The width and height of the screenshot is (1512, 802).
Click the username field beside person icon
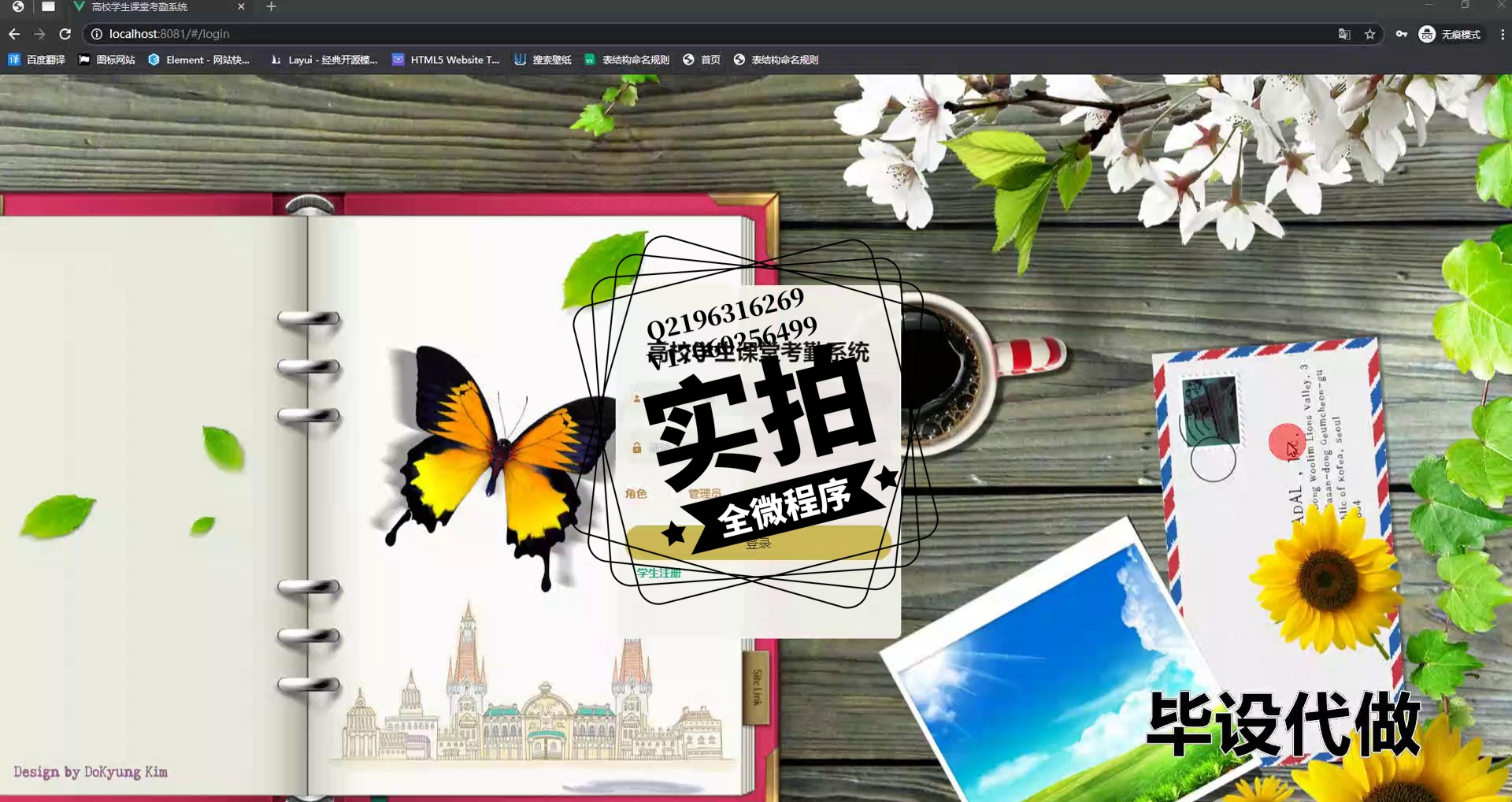click(758, 400)
